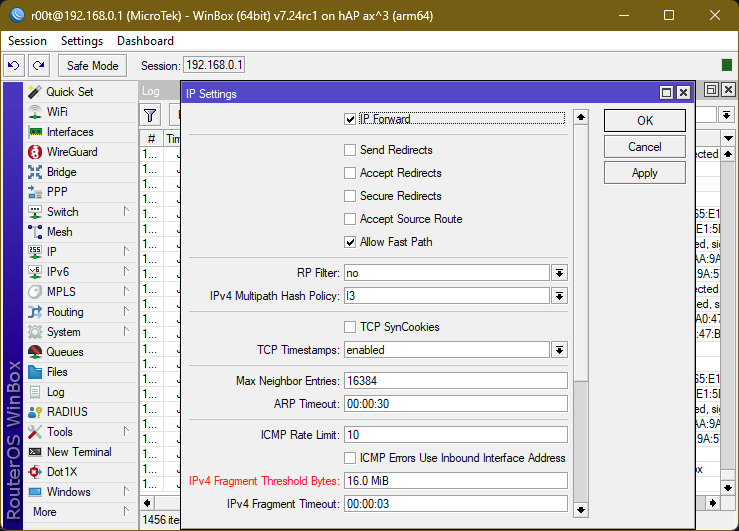
Task: Open IPv4 Multipath Hash Policy dropdown arrow
Action: pos(559,296)
